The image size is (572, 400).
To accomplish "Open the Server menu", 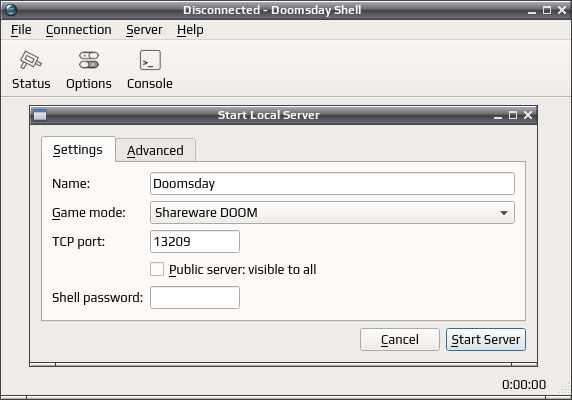I will coord(144,30).
